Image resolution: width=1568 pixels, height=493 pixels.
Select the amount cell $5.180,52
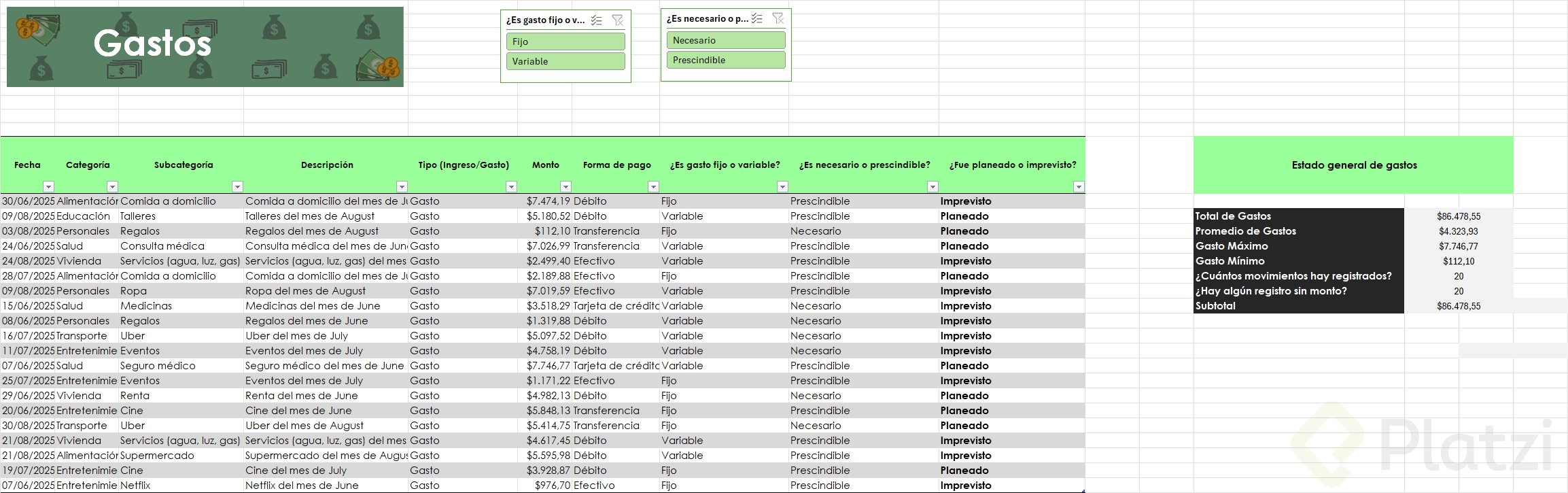tap(544, 216)
